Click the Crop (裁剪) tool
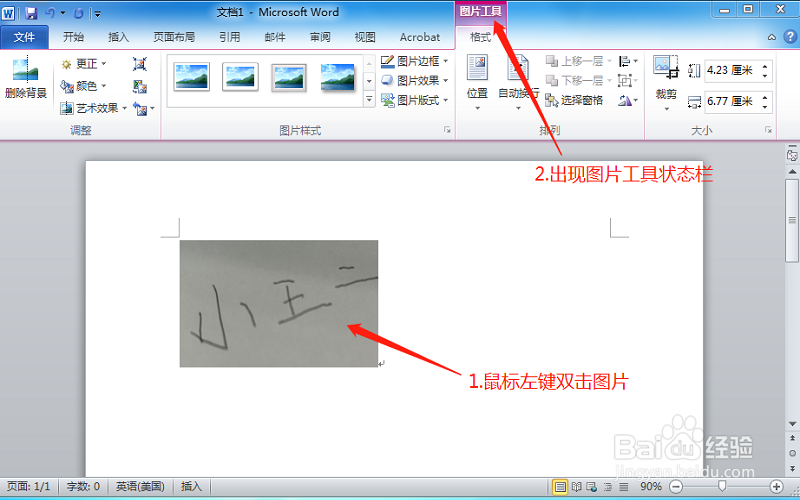The image size is (800, 500). (x=666, y=83)
